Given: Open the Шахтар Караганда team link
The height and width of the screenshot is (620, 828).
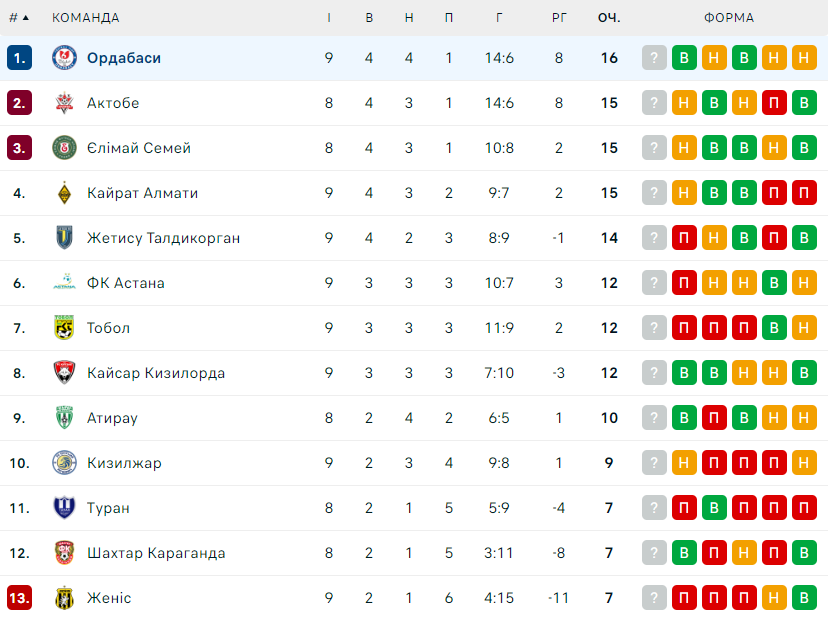Looking at the screenshot, I should [156, 553].
